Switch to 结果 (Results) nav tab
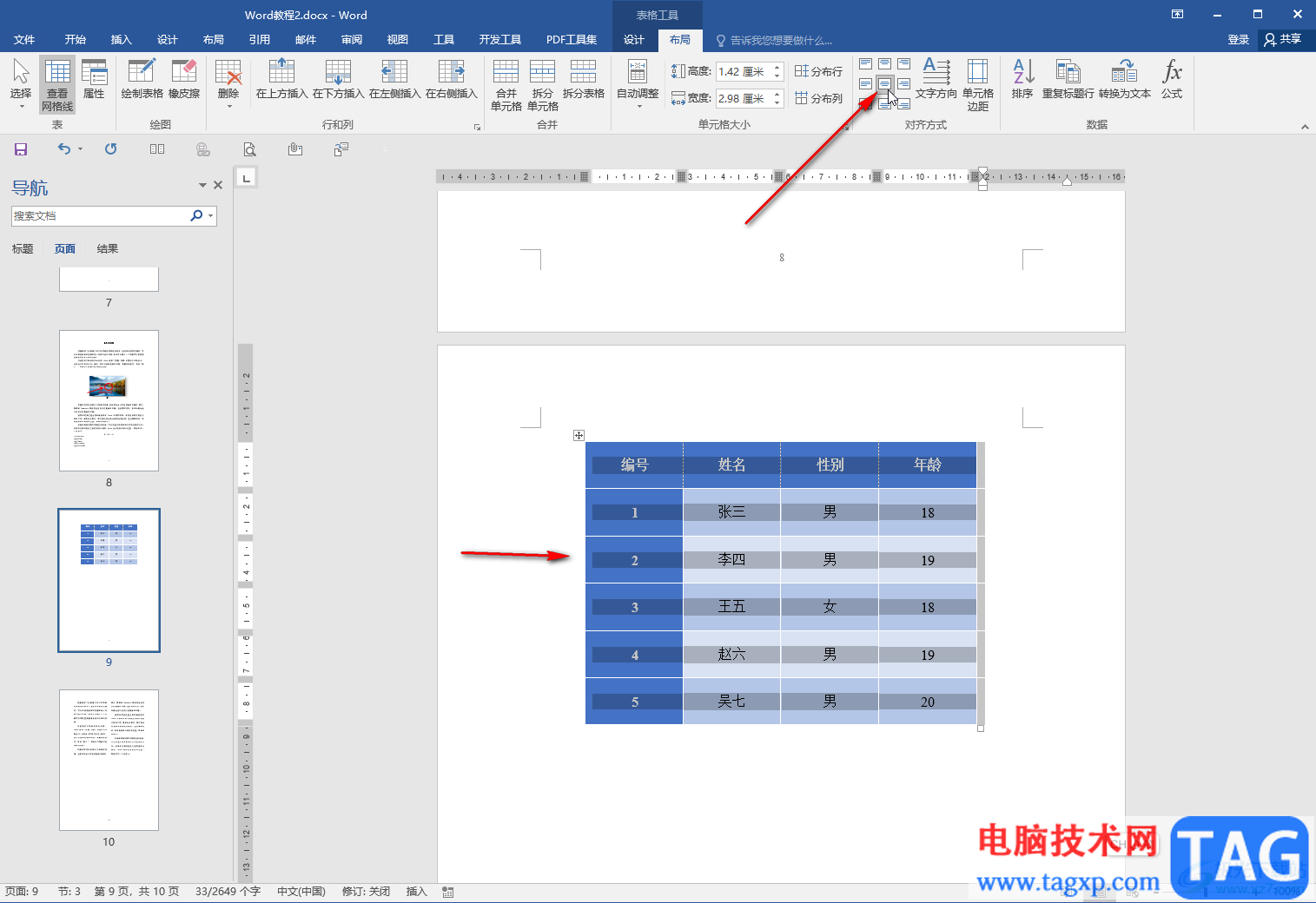The height and width of the screenshot is (903, 1316). [x=108, y=249]
